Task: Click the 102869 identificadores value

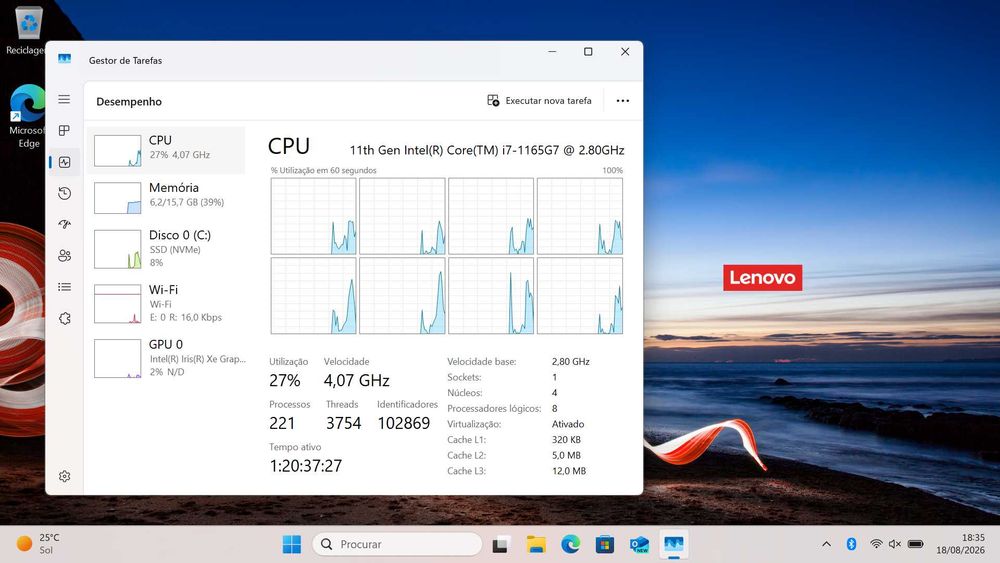Action: point(404,423)
